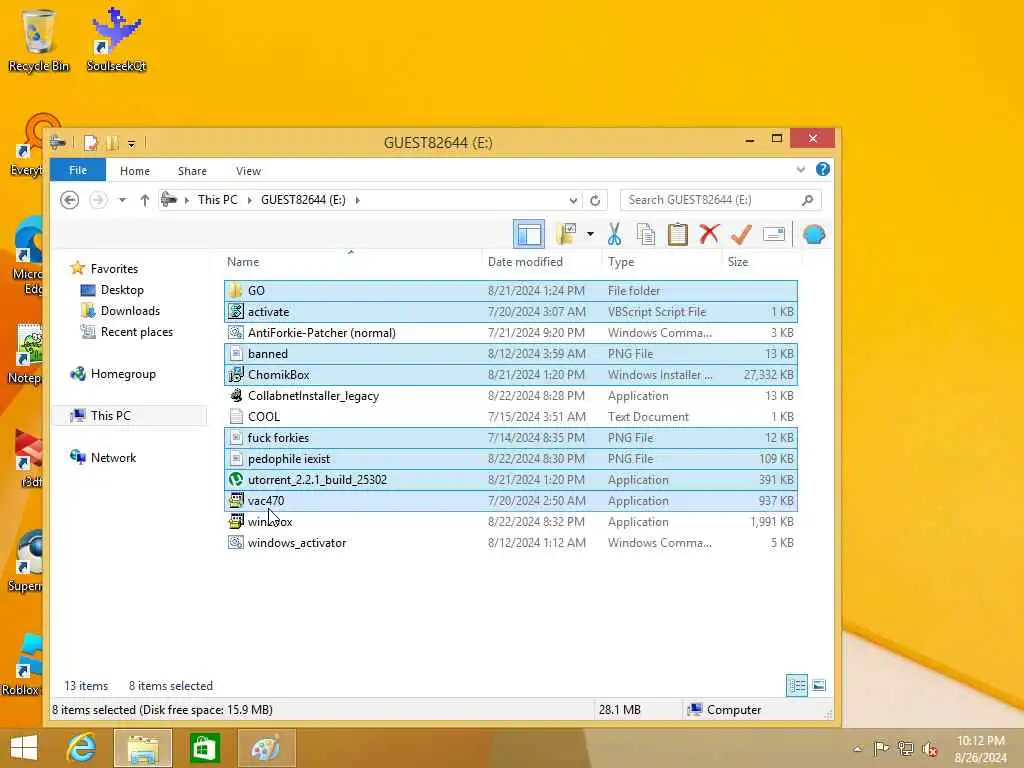Select AntiForkie-Patcher (normal) file
The image size is (1024, 768).
[x=510, y=332]
